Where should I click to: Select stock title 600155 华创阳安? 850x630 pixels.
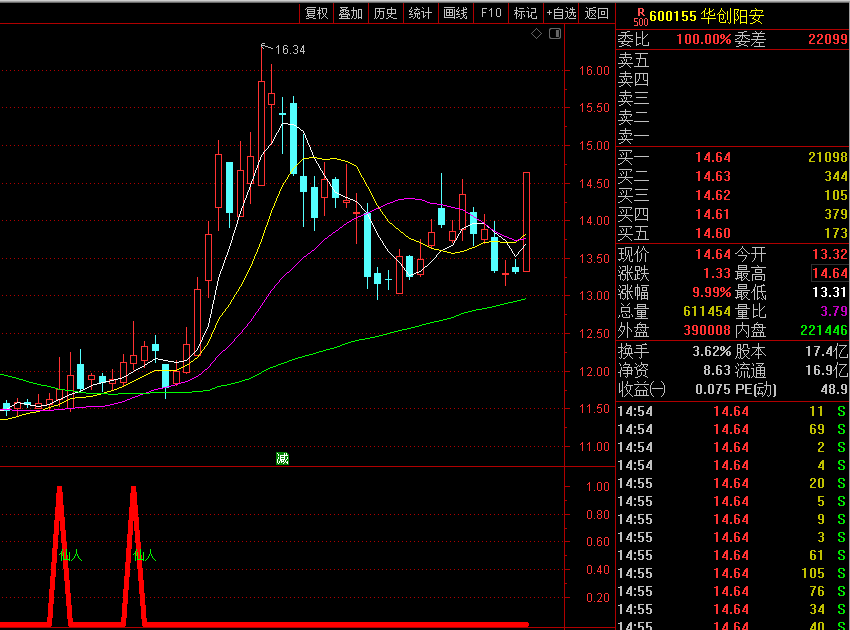click(707, 16)
